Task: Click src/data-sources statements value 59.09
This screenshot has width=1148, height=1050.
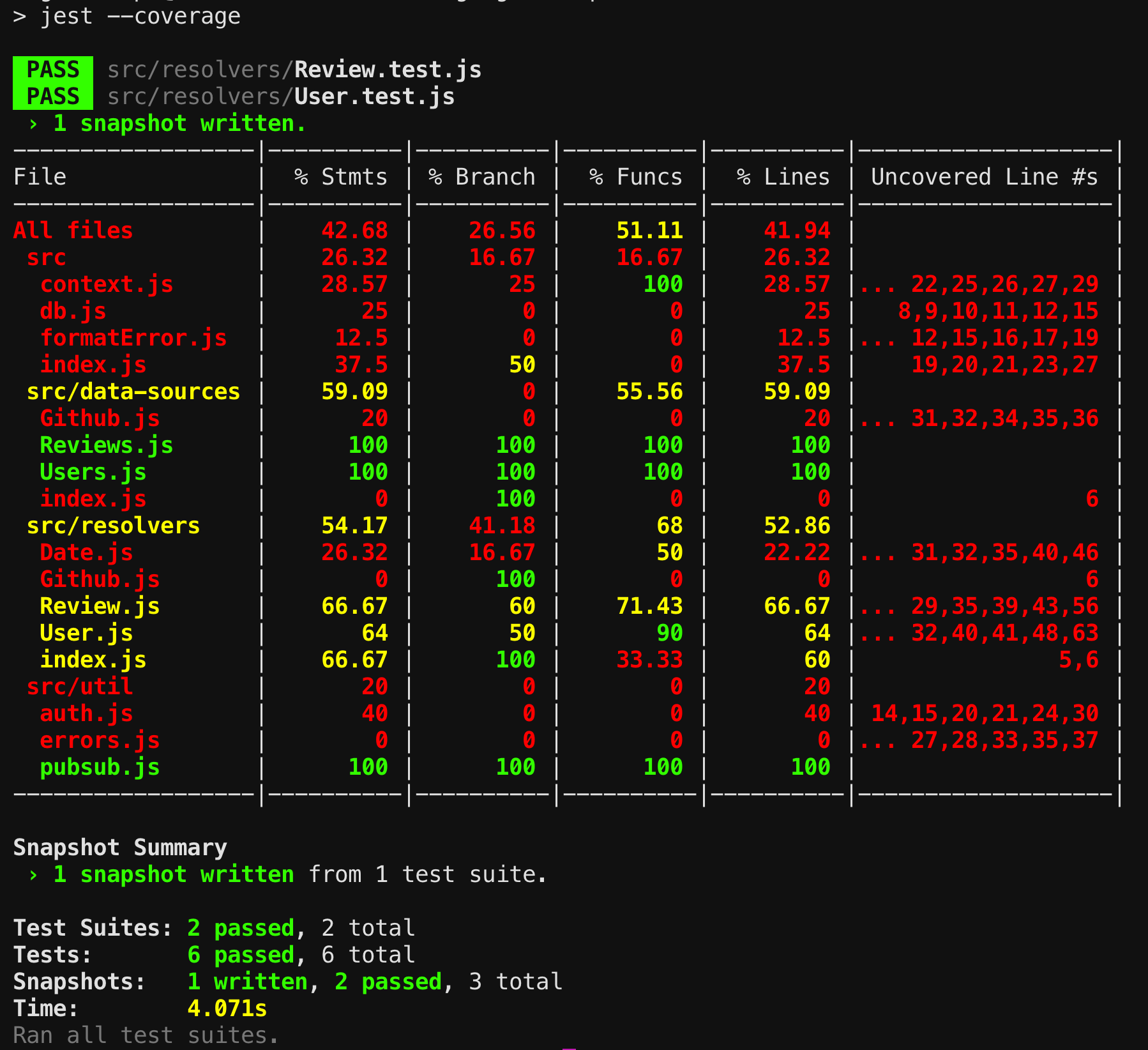Action: tap(354, 392)
